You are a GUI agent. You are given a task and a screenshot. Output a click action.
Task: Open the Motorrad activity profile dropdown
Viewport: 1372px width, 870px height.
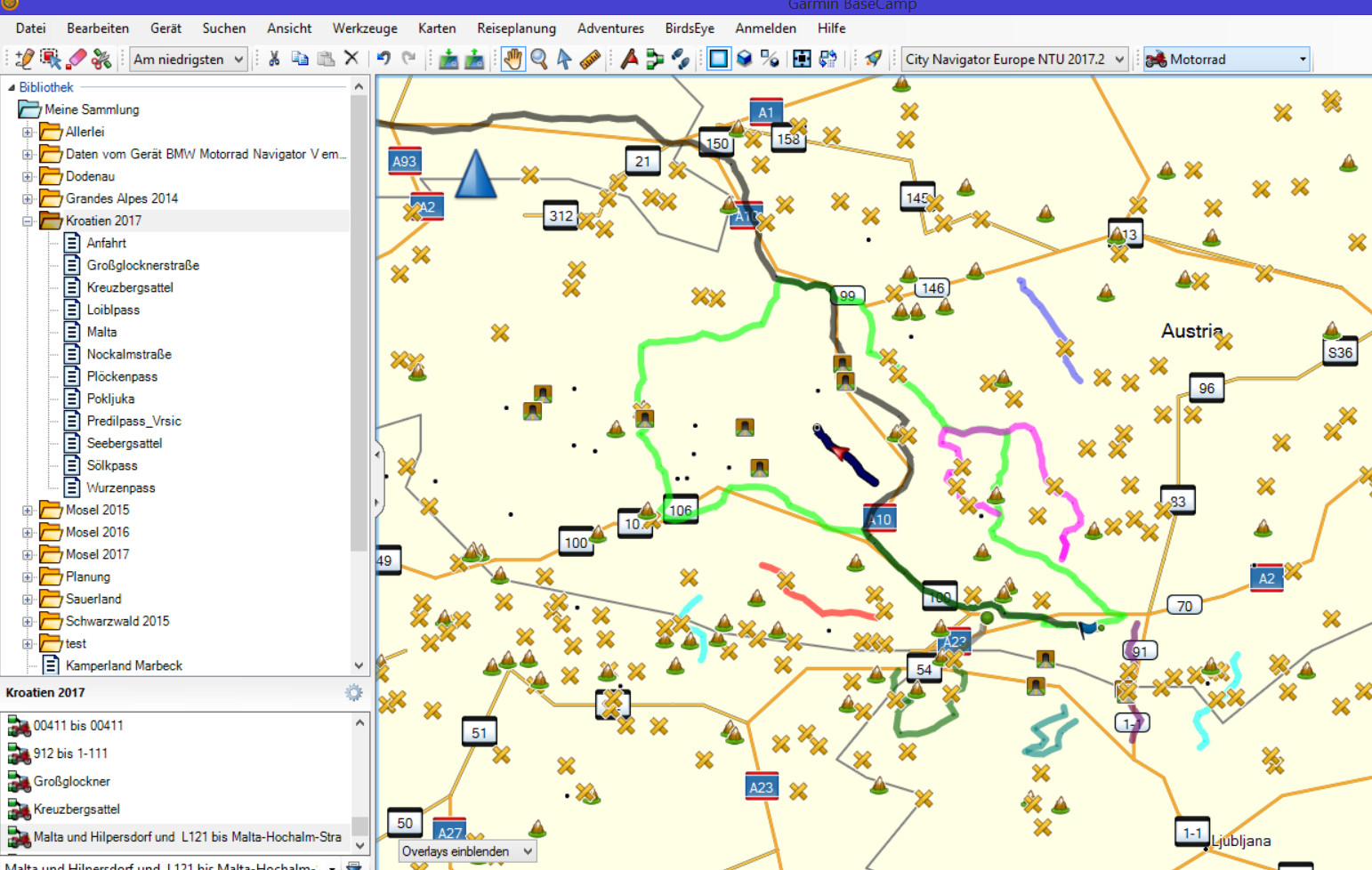tap(1302, 60)
